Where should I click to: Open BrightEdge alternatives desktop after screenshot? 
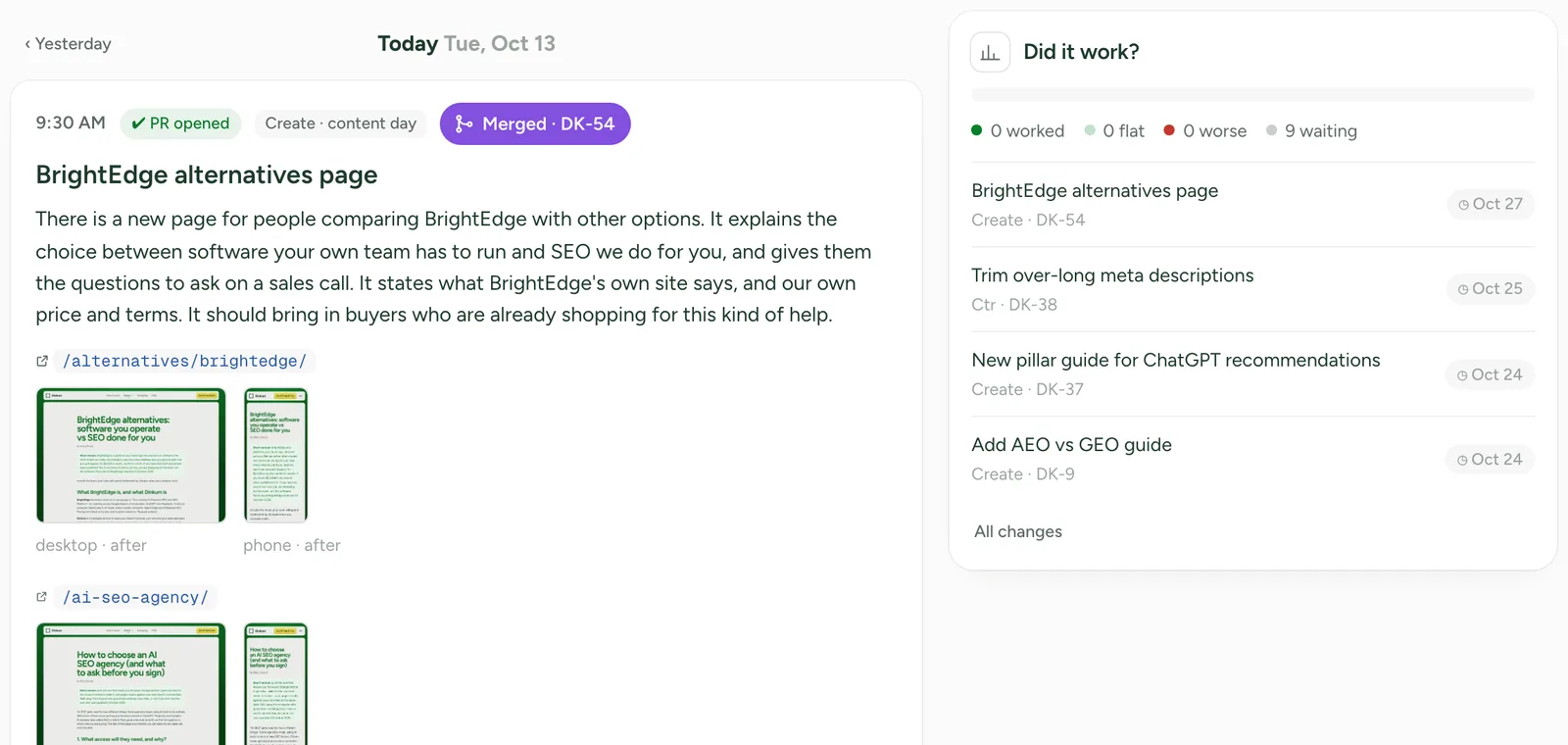131,455
